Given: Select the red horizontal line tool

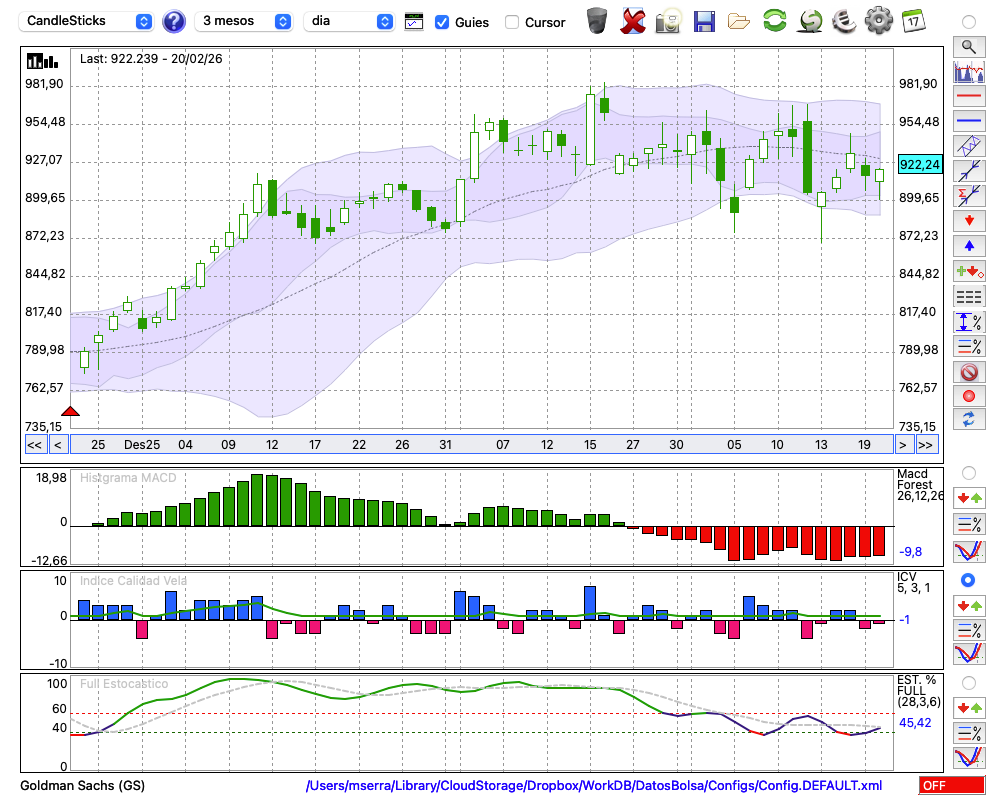Looking at the screenshot, I should pyautogui.click(x=969, y=96).
